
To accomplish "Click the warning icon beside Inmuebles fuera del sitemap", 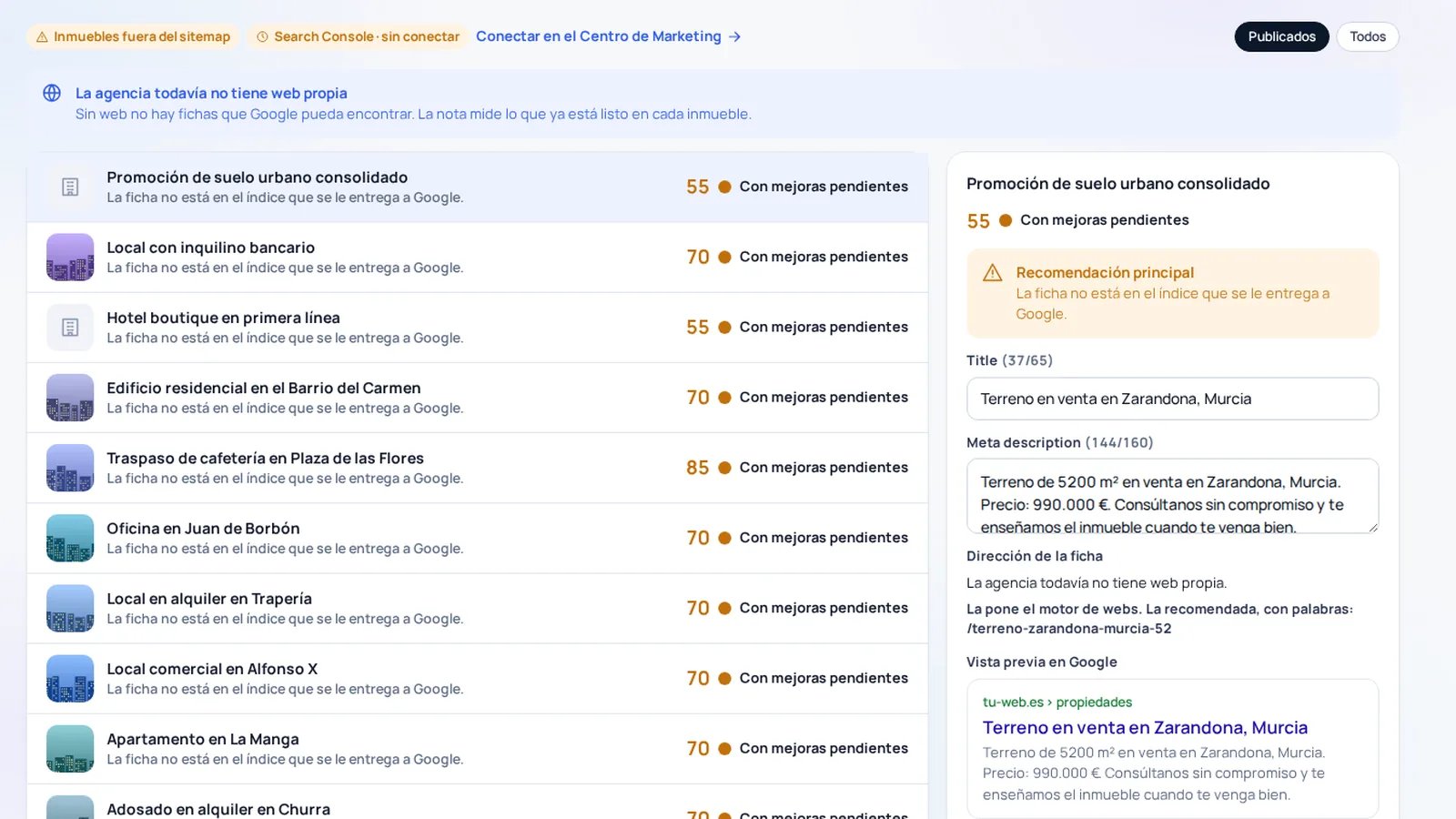I will [x=42, y=37].
